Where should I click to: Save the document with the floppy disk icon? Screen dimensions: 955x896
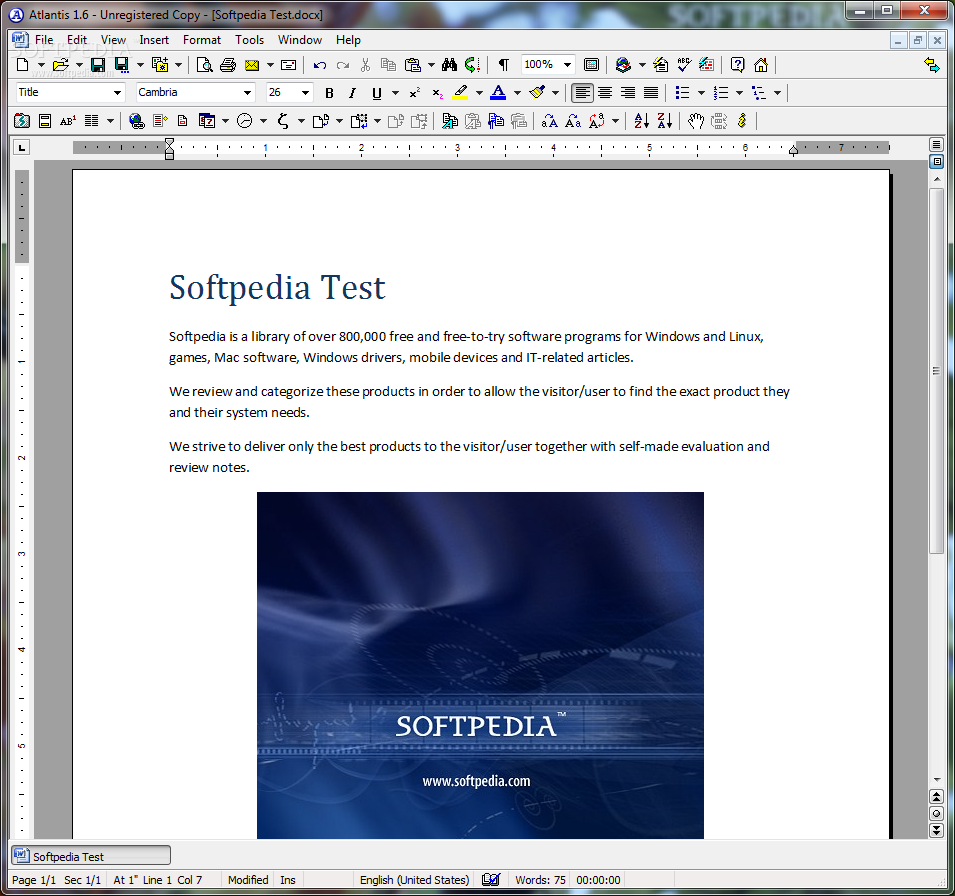pos(98,65)
